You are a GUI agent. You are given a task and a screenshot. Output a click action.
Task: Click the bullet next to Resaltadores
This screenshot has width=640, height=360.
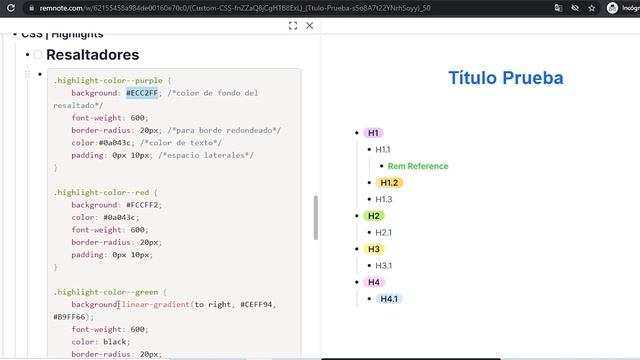tap(27, 55)
